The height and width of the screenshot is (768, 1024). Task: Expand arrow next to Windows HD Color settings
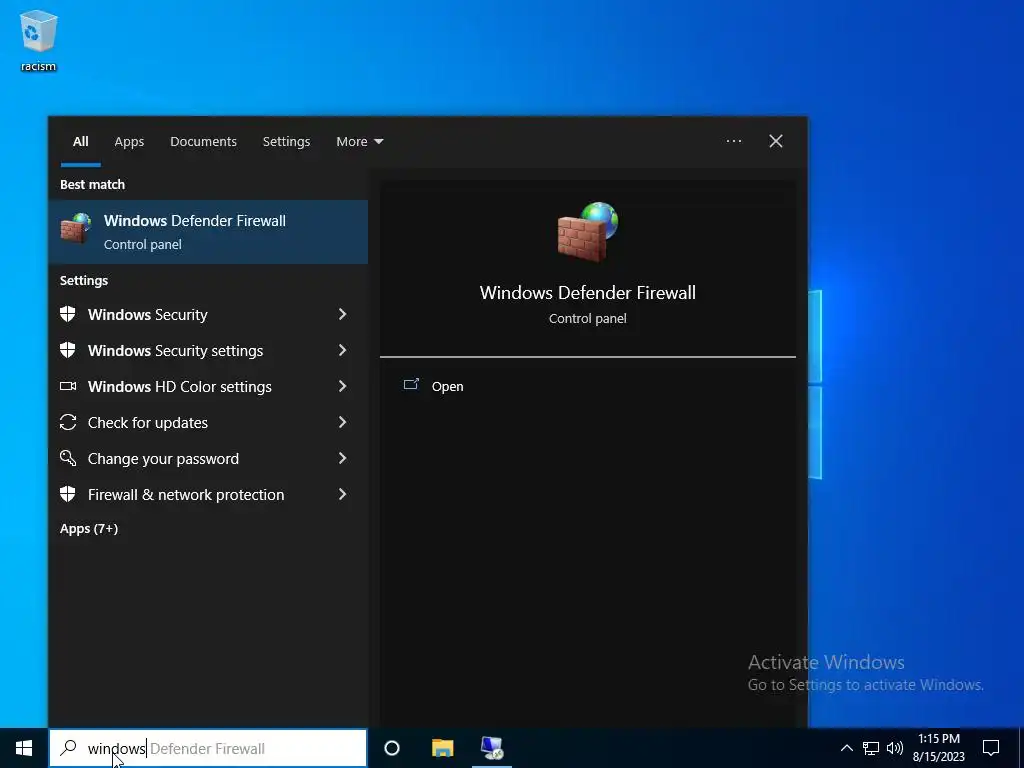(x=342, y=386)
